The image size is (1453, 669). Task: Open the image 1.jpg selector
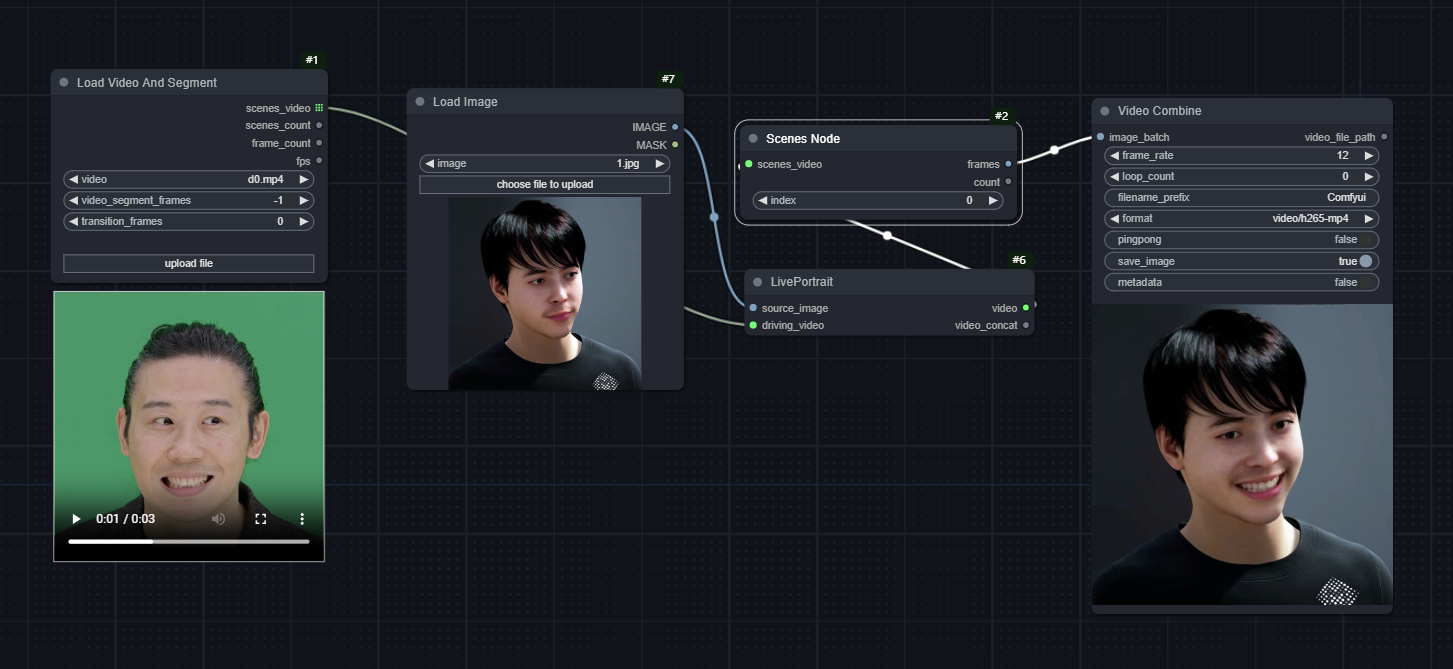545,163
